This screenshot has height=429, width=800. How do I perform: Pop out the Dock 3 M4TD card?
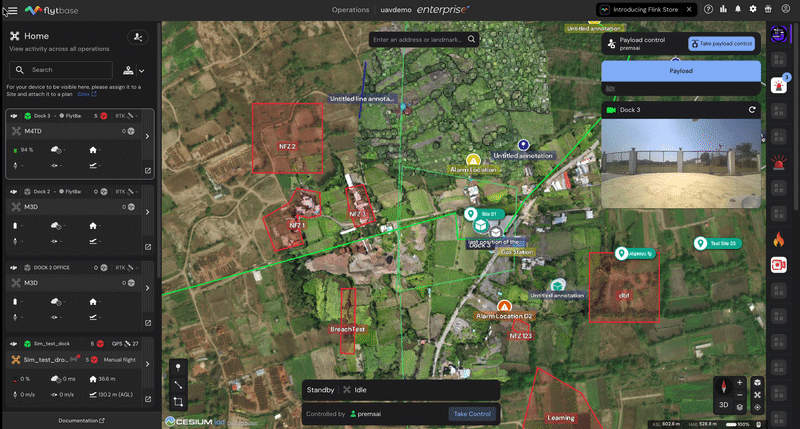click(x=148, y=171)
